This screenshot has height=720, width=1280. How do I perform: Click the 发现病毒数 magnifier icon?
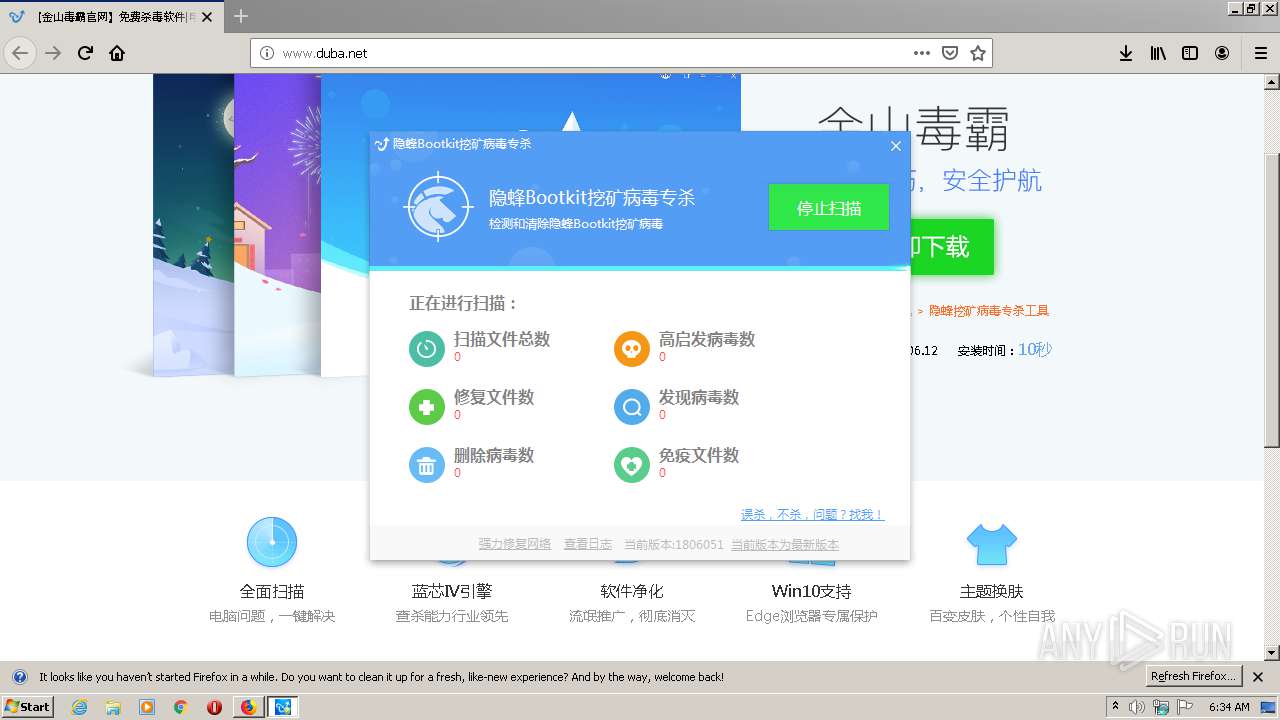[632, 407]
